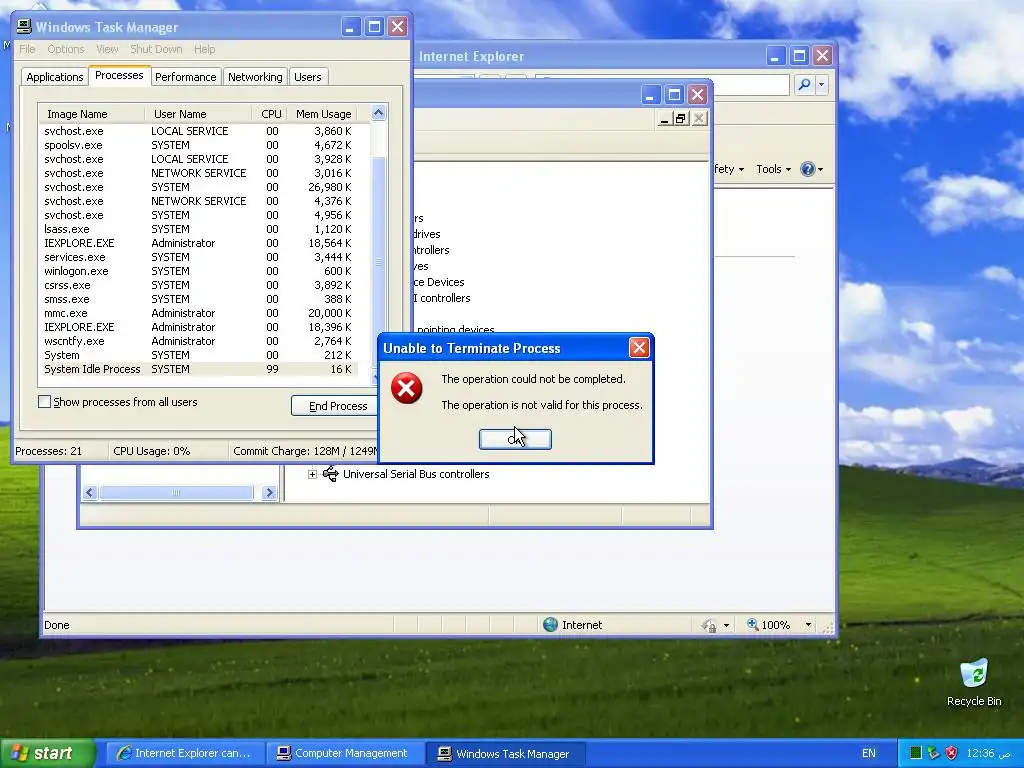Screen dimensions: 1024x768
Task: Open the Recycle Bin desktop icon
Action: click(x=974, y=682)
